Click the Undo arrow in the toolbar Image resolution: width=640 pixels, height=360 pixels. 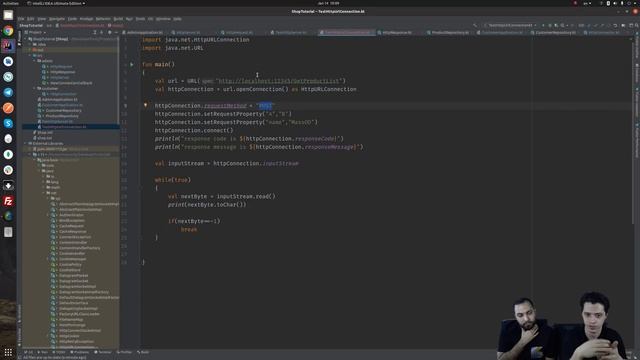click(615, 25)
